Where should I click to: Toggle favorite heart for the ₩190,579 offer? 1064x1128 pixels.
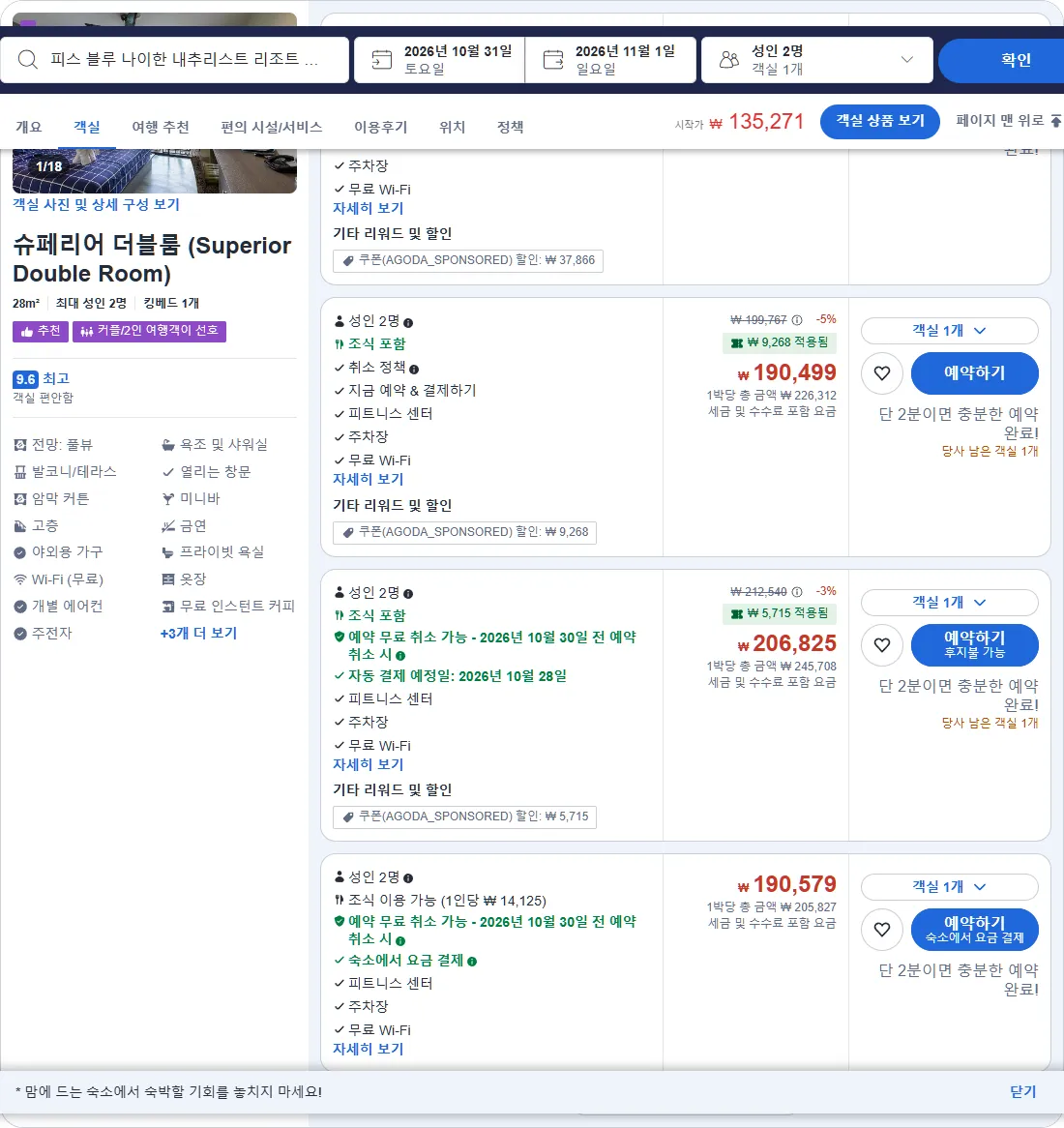882,930
